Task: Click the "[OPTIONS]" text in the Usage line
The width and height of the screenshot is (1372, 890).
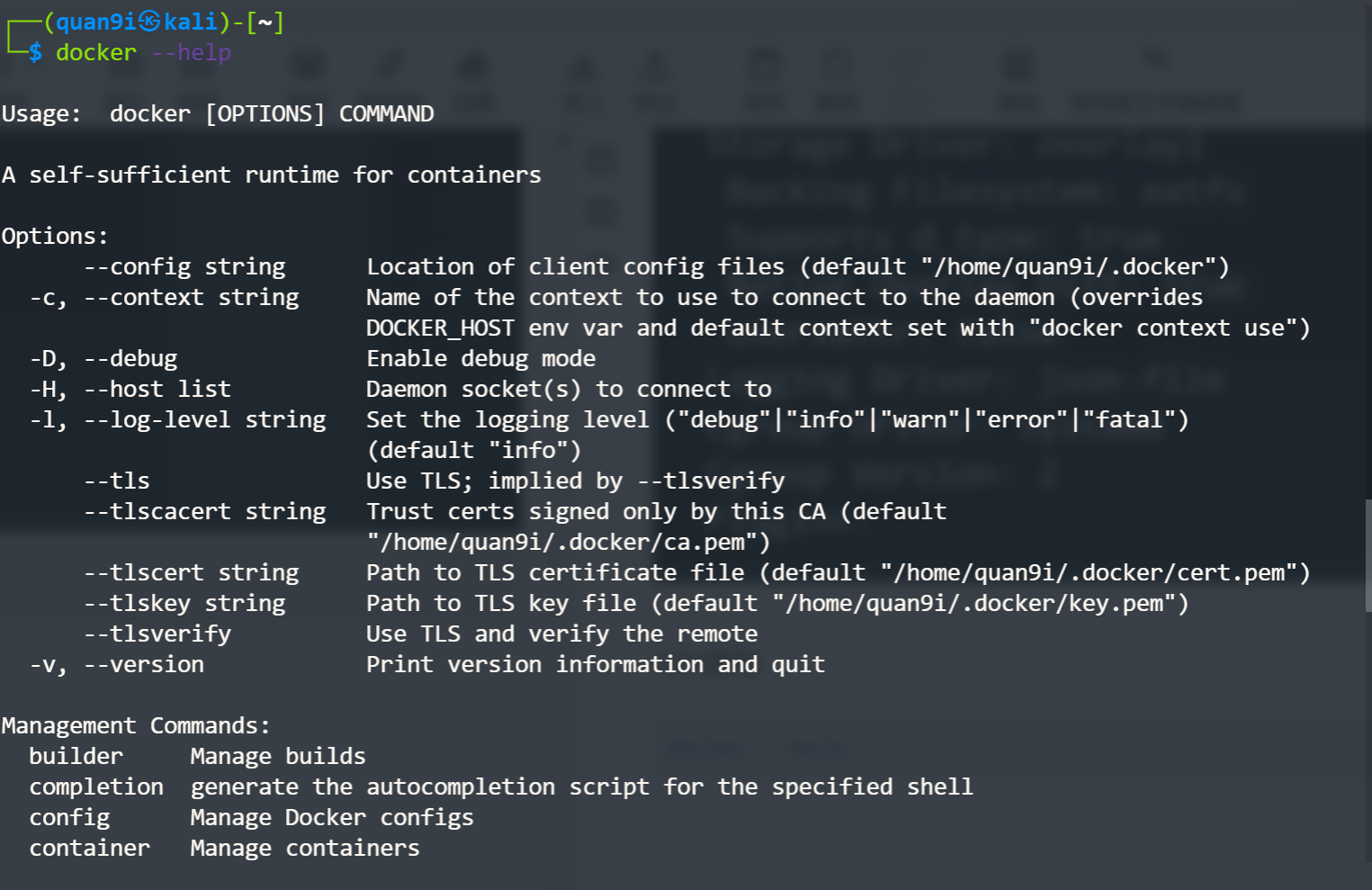Action: coord(265,114)
